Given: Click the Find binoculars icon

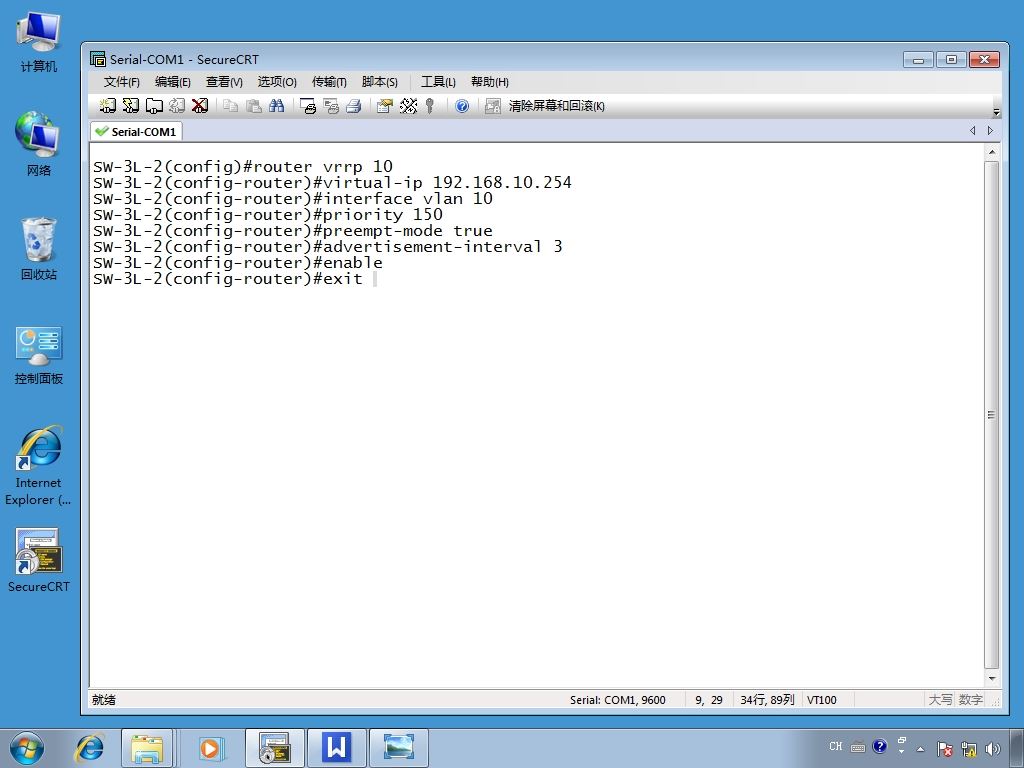Looking at the screenshot, I should point(276,106).
